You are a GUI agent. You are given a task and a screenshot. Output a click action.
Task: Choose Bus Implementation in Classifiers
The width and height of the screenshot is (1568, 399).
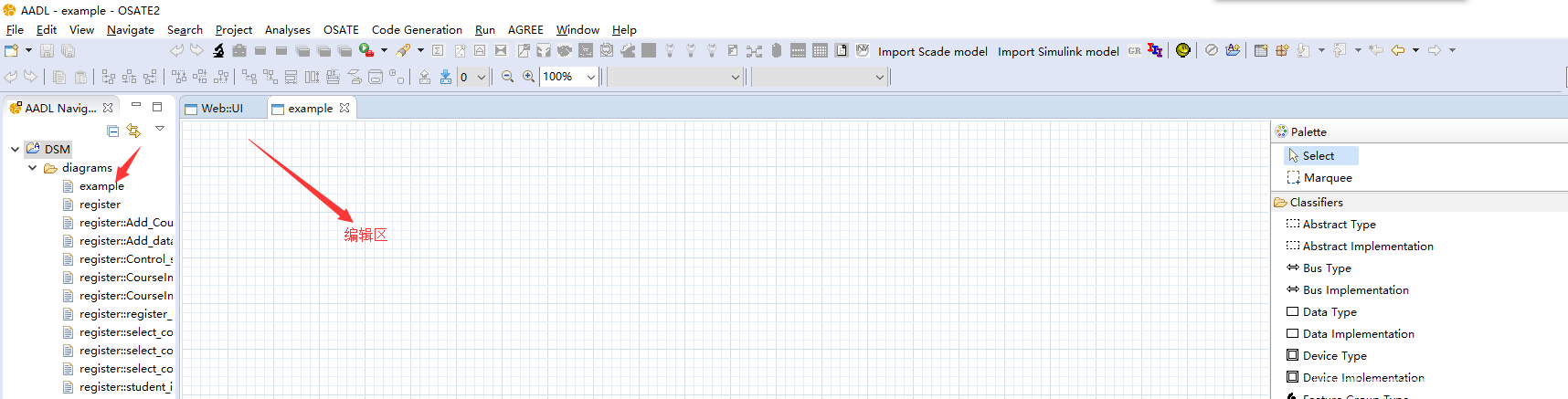pos(1348,290)
